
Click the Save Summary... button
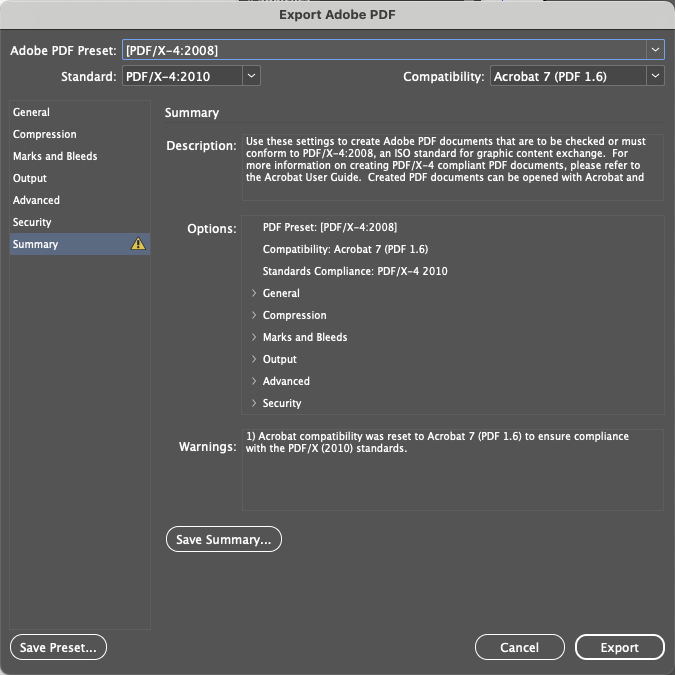tap(224, 539)
